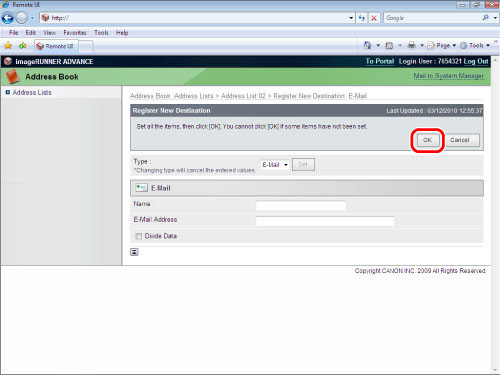The width and height of the screenshot is (500, 375).
Task: Click the return-to-top icon below form
Action: (134, 252)
